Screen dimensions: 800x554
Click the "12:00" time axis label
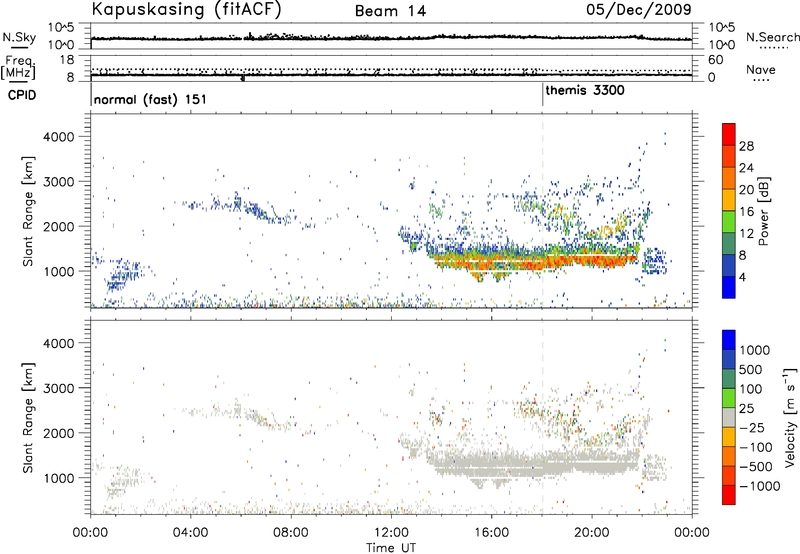(x=391, y=532)
